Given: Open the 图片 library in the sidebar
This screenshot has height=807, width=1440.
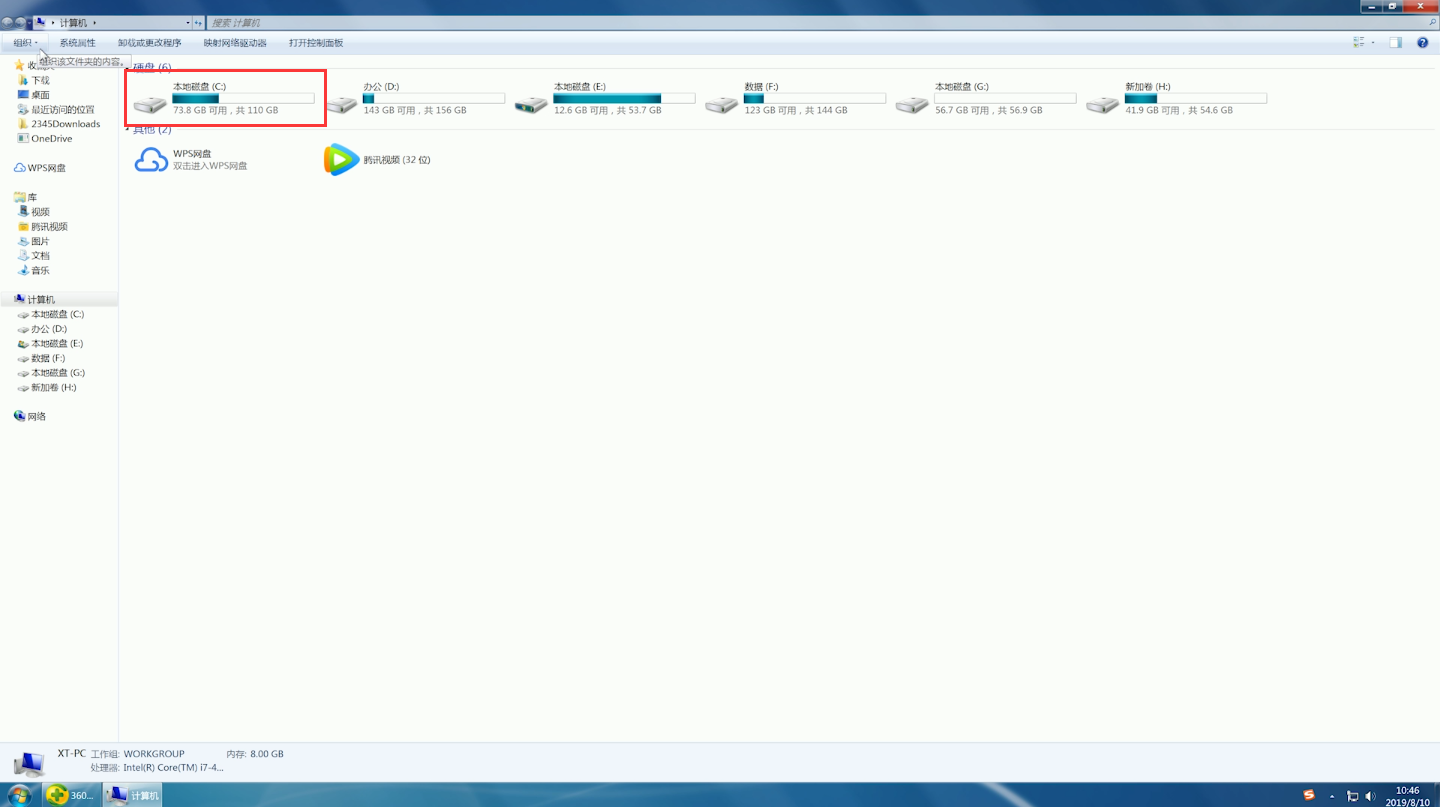Looking at the screenshot, I should point(34,241).
